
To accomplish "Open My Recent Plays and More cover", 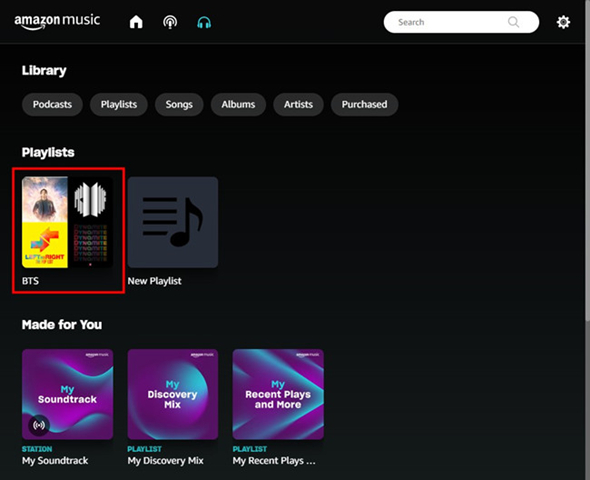I will coord(278,394).
